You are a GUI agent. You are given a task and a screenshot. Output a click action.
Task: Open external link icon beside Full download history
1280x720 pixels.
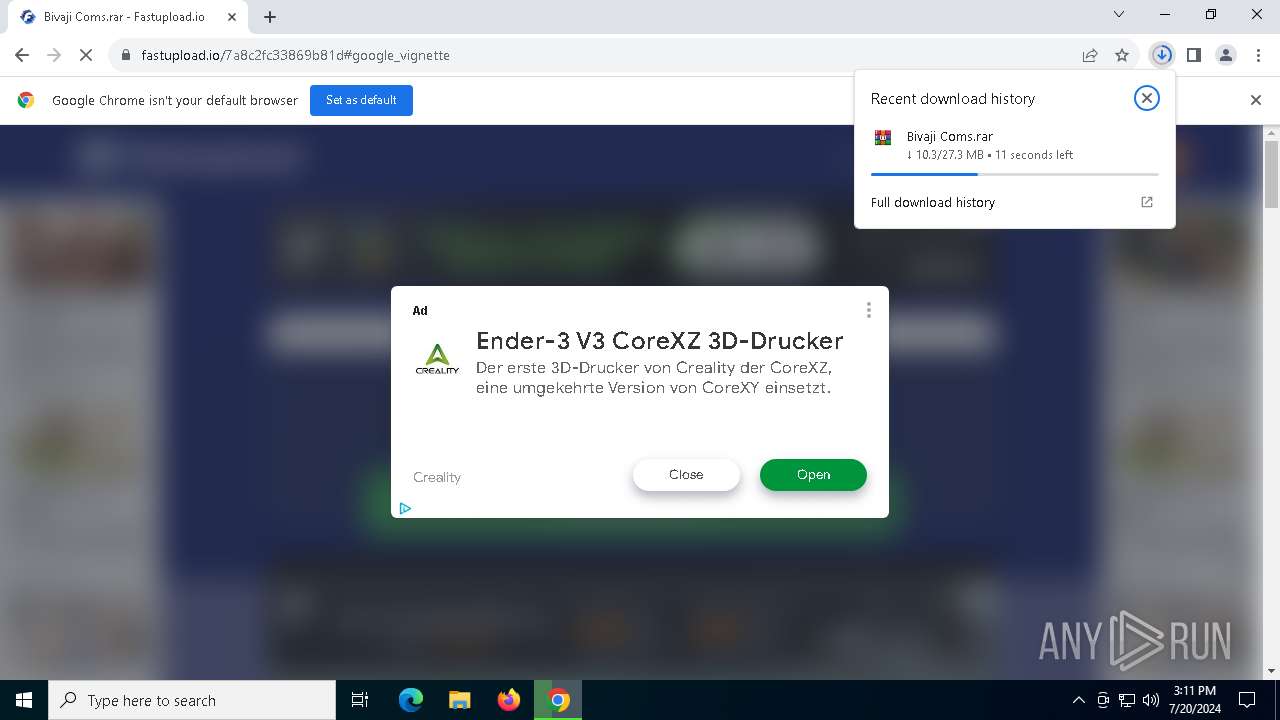pyautogui.click(x=1147, y=202)
